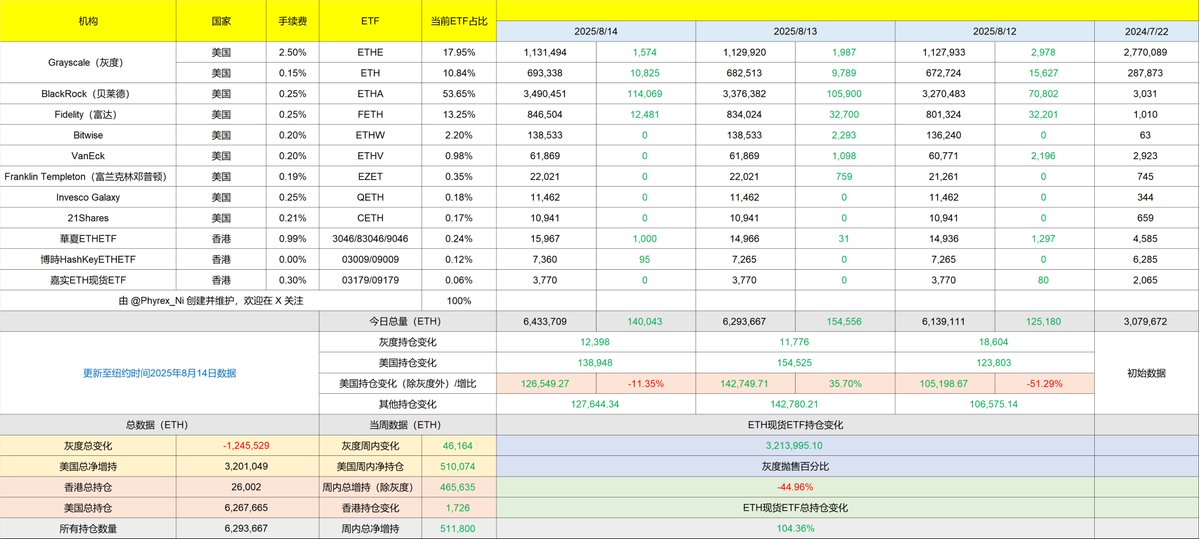The width and height of the screenshot is (1199, 539).
Task: Click the blue 更新至纽约时间2025年8月14日数据 text
Action: [x=160, y=373]
